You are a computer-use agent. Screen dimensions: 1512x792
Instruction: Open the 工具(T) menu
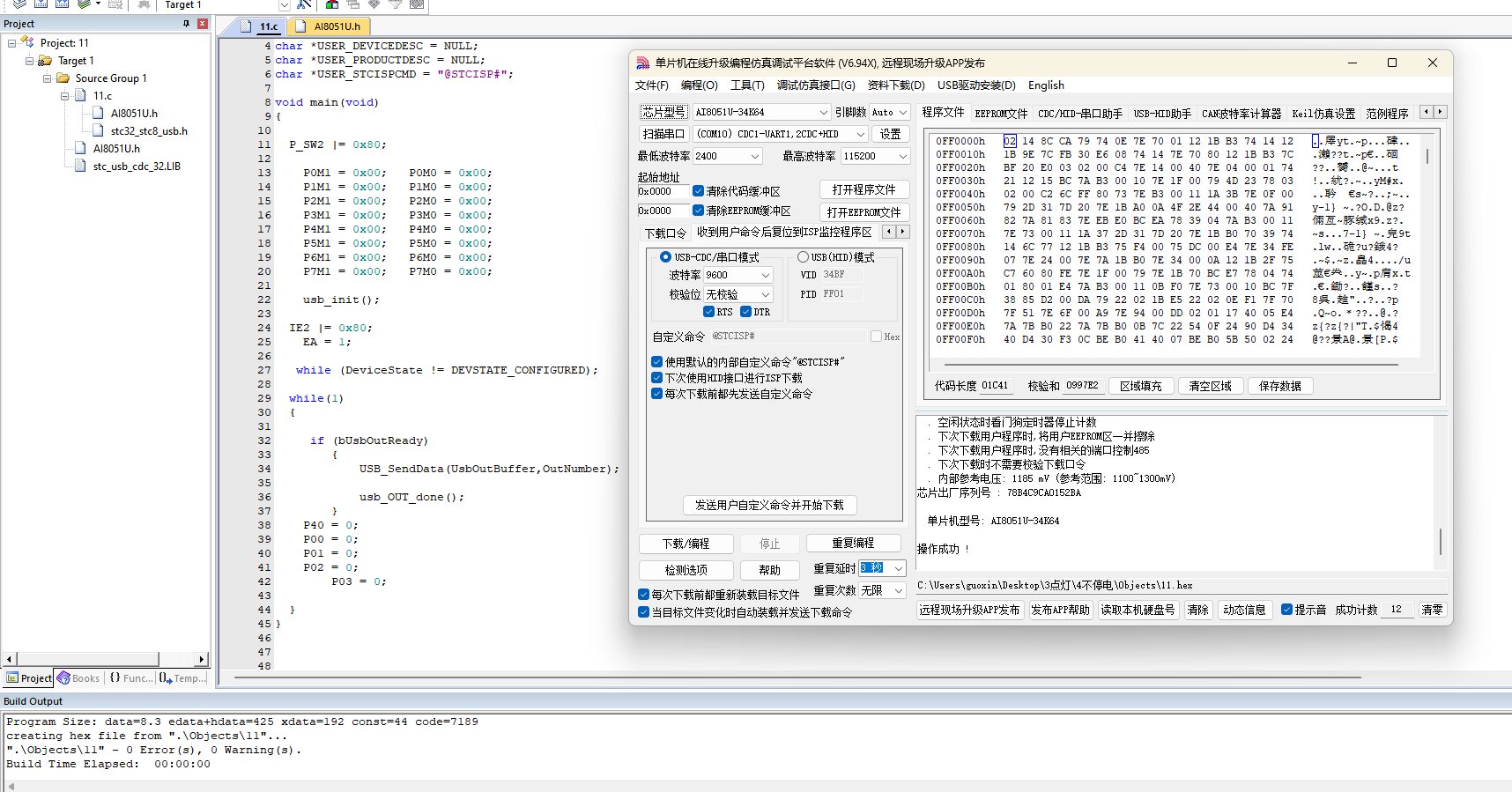point(746,85)
